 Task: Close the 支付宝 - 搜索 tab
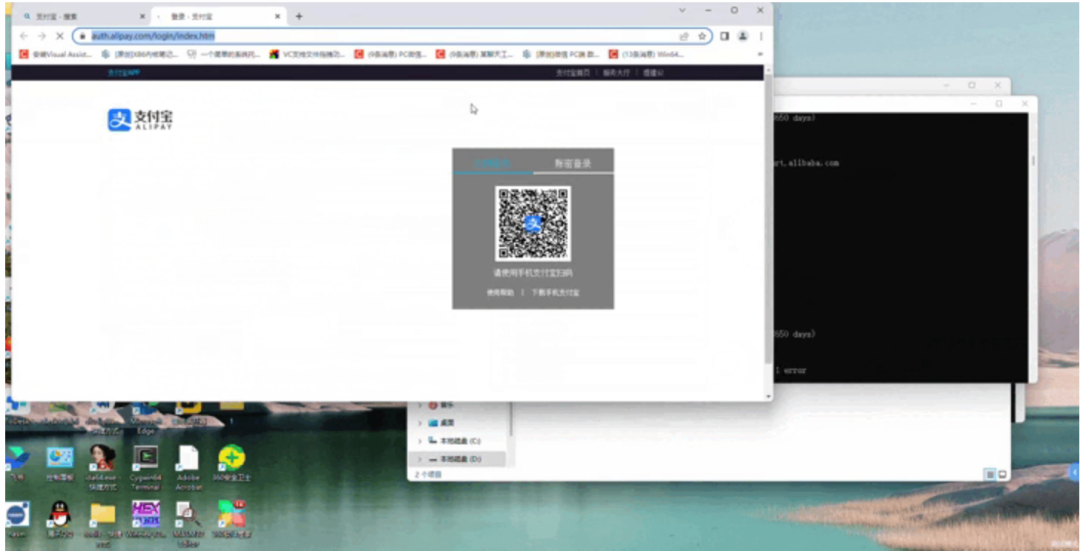143,16
